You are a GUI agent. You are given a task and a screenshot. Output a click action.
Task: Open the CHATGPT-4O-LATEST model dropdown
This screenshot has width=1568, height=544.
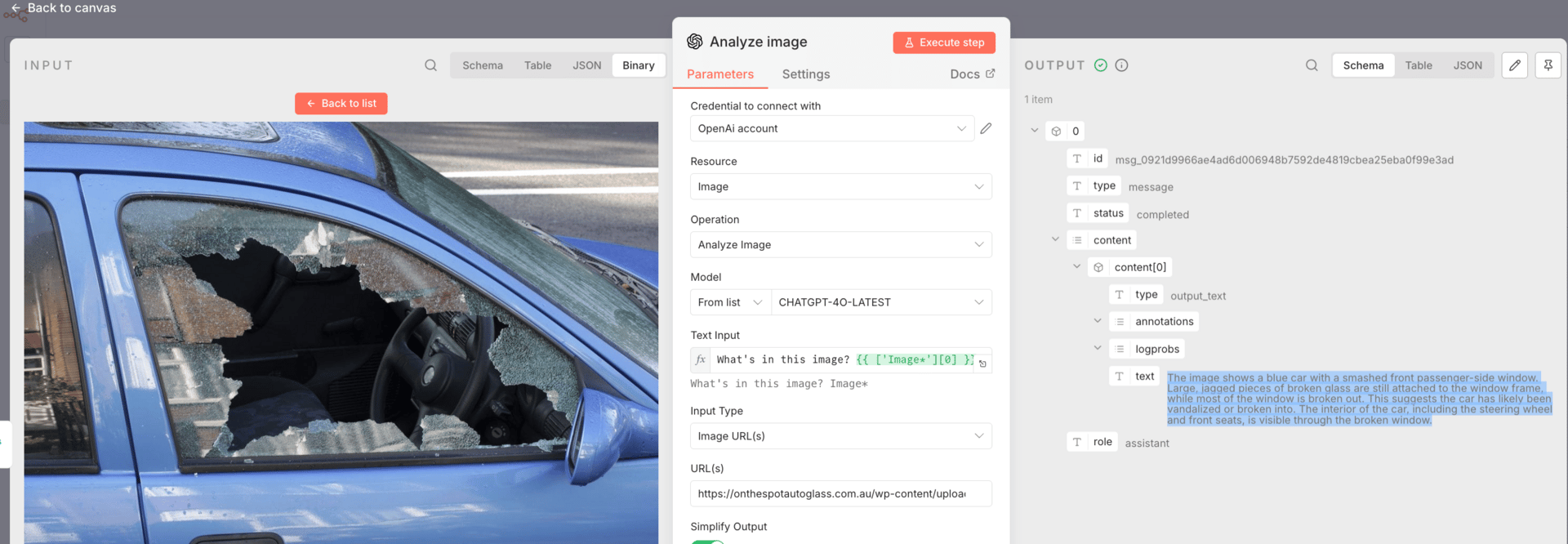coord(881,302)
